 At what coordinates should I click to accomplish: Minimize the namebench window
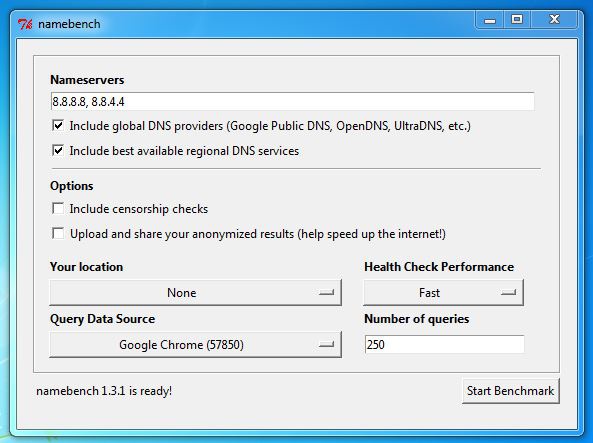point(490,20)
